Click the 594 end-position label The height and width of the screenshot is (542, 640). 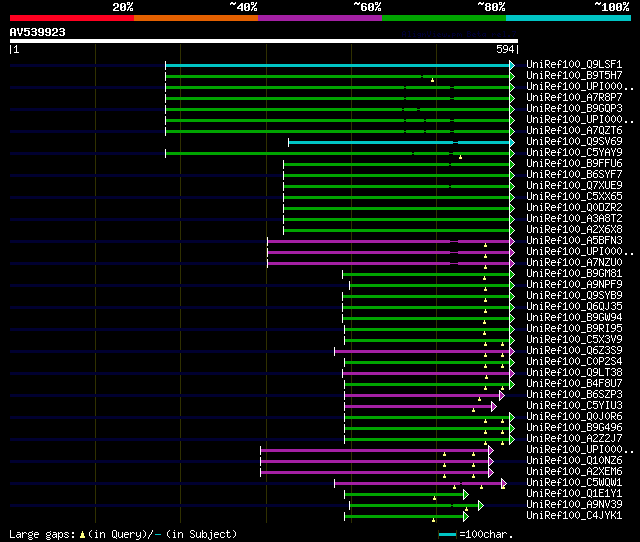click(505, 49)
